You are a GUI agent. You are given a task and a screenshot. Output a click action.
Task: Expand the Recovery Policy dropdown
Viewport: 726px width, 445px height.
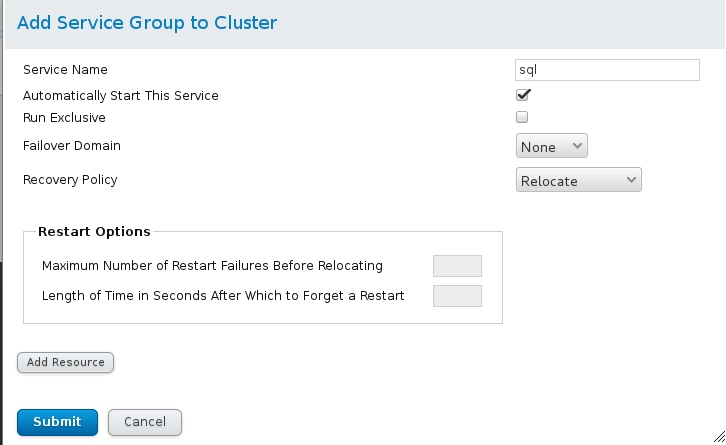pos(578,180)
